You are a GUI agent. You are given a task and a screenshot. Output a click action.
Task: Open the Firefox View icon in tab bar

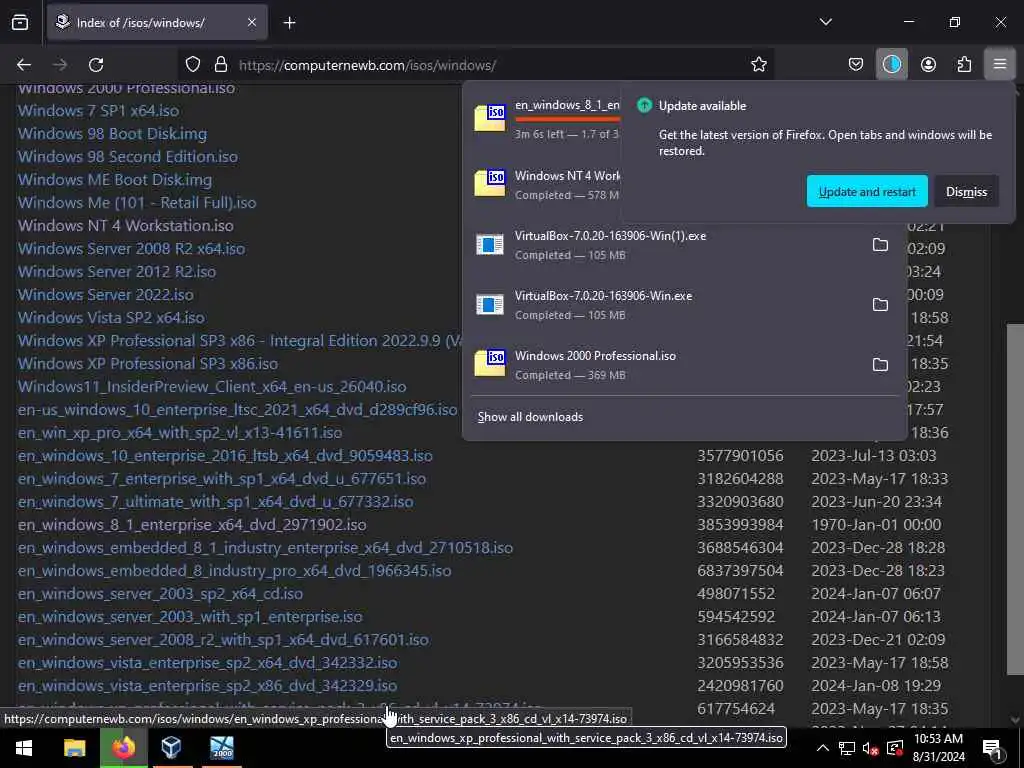tap(20, 22)
